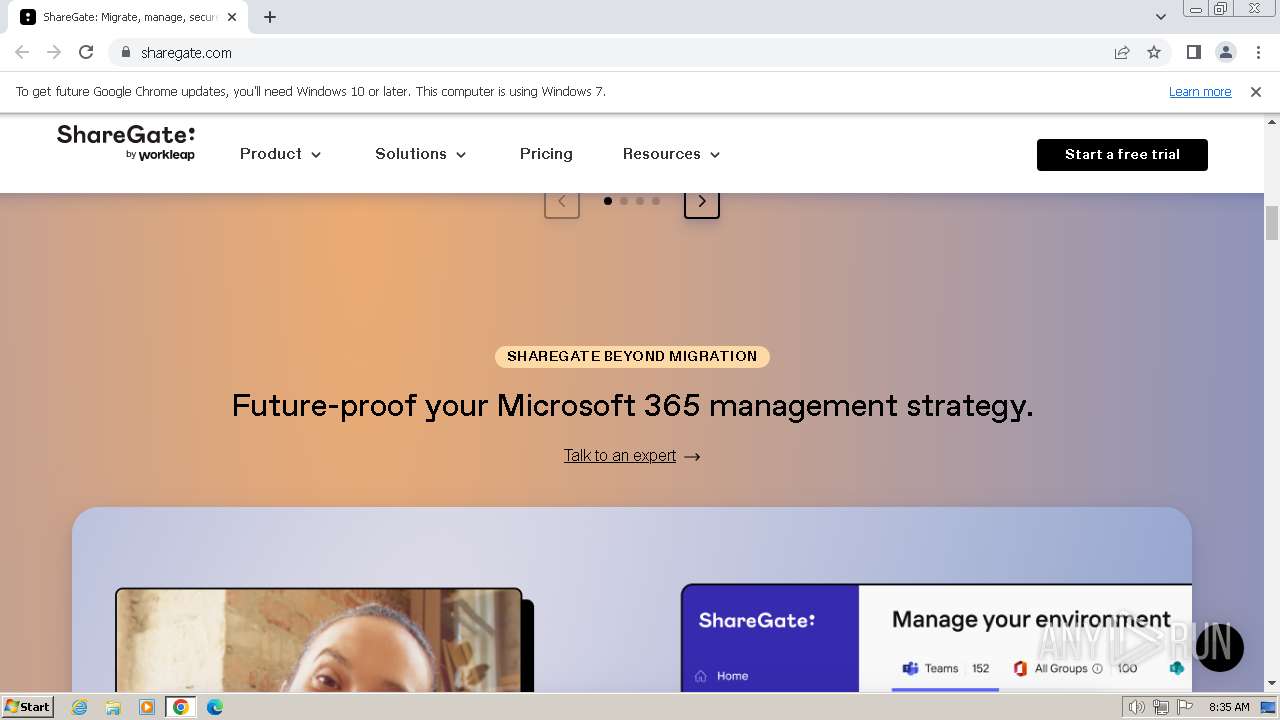This screenshot has height=720, width=1280.
Task: View site security lock info
Action: click(126, 53)
